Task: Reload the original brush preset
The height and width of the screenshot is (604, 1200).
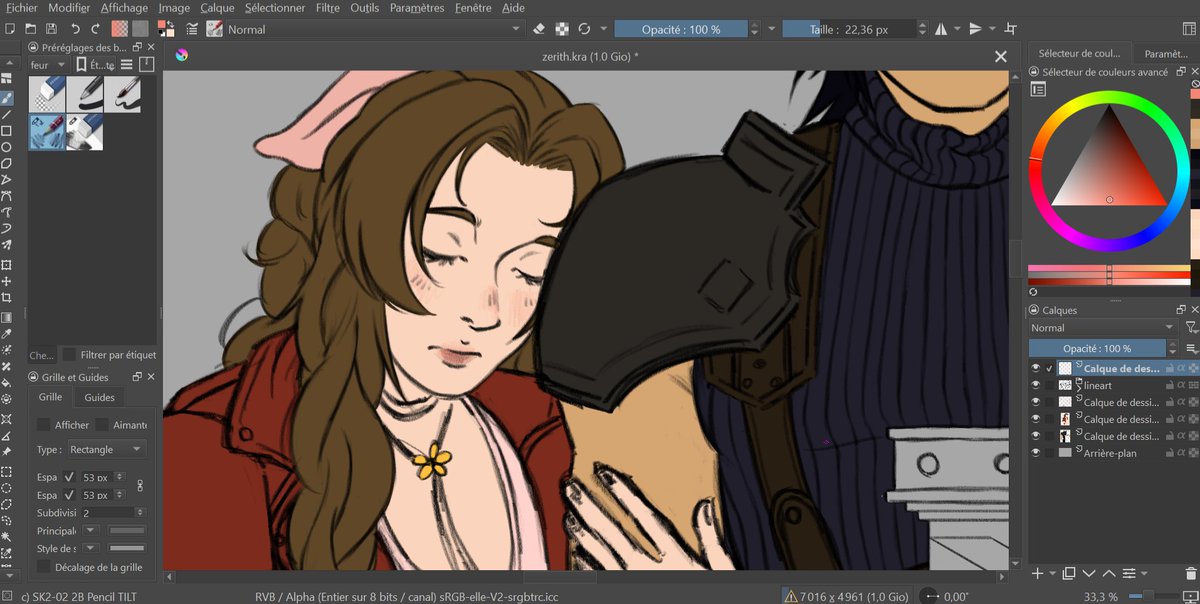Action: [x=584, y=30]
